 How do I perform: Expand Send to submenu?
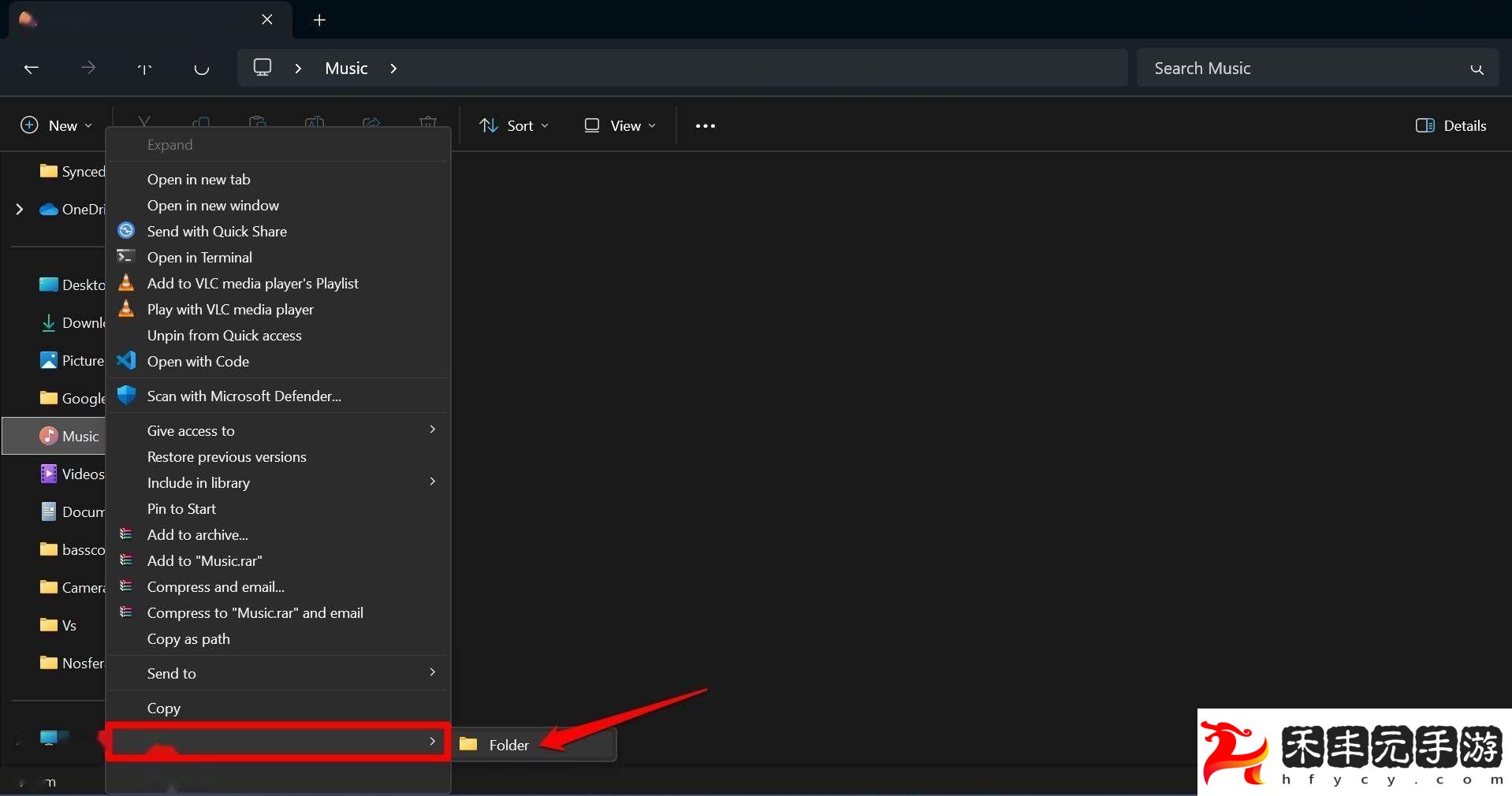pos(432,672)
